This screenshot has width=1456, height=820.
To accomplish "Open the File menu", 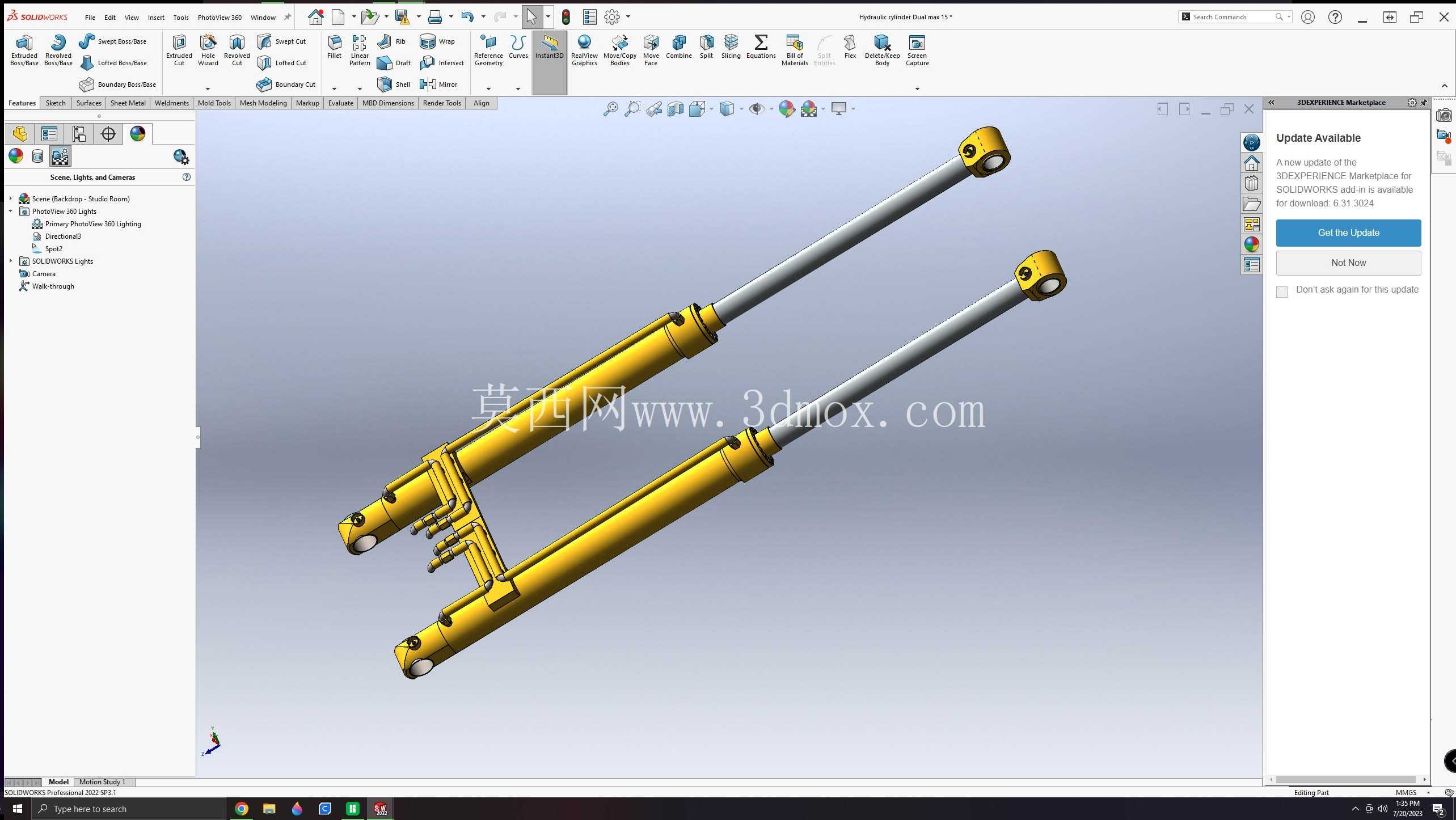I will (90, 18).
